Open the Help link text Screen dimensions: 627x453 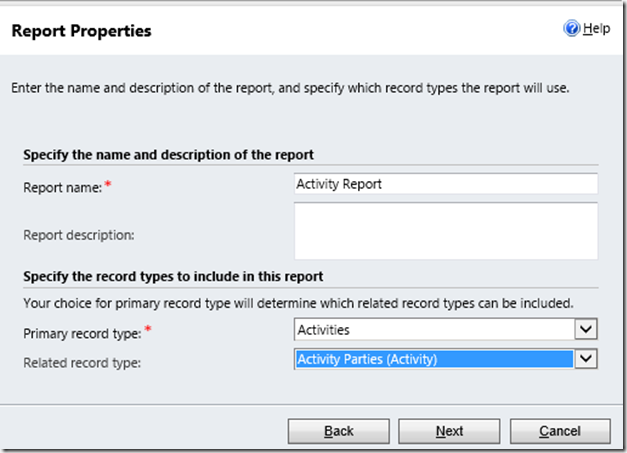tap(596, 29)
